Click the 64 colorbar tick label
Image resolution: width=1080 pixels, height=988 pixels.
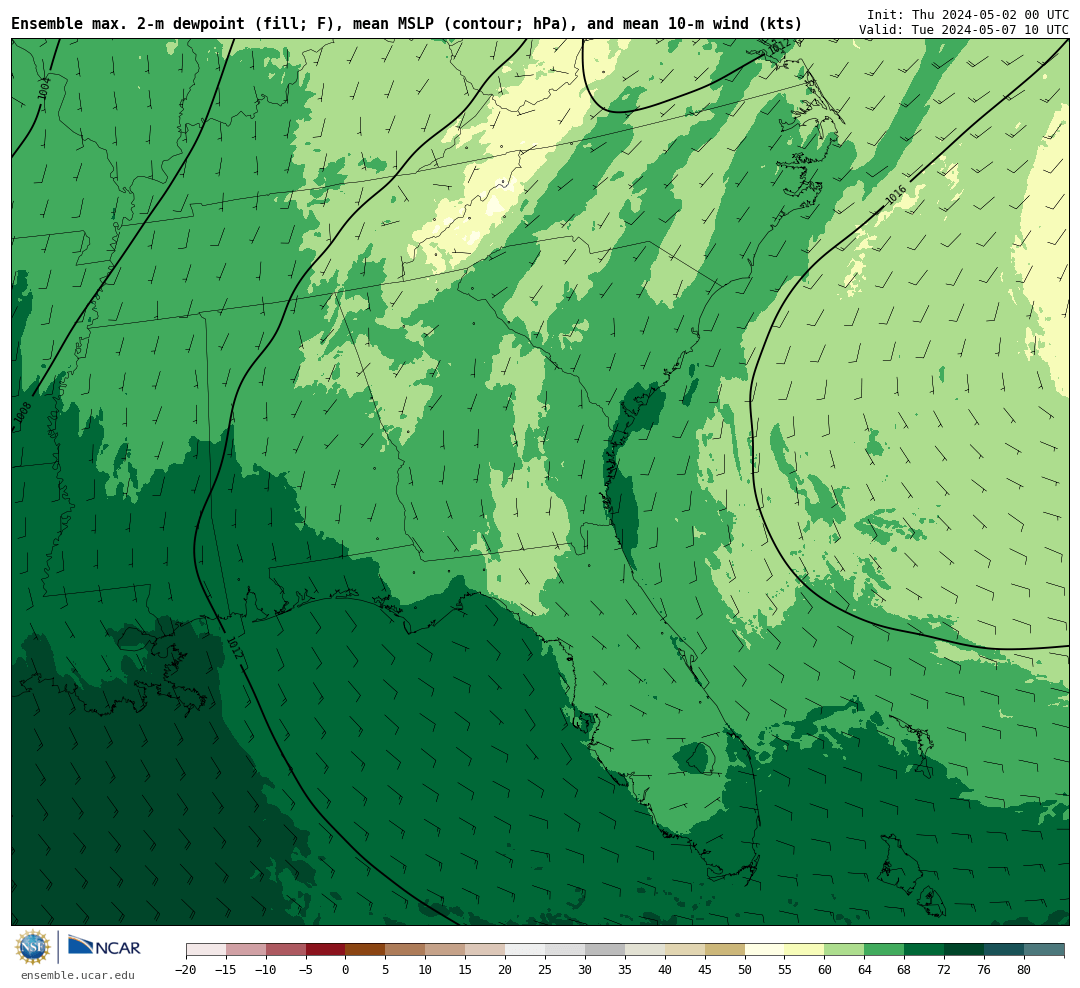(865, 970)
